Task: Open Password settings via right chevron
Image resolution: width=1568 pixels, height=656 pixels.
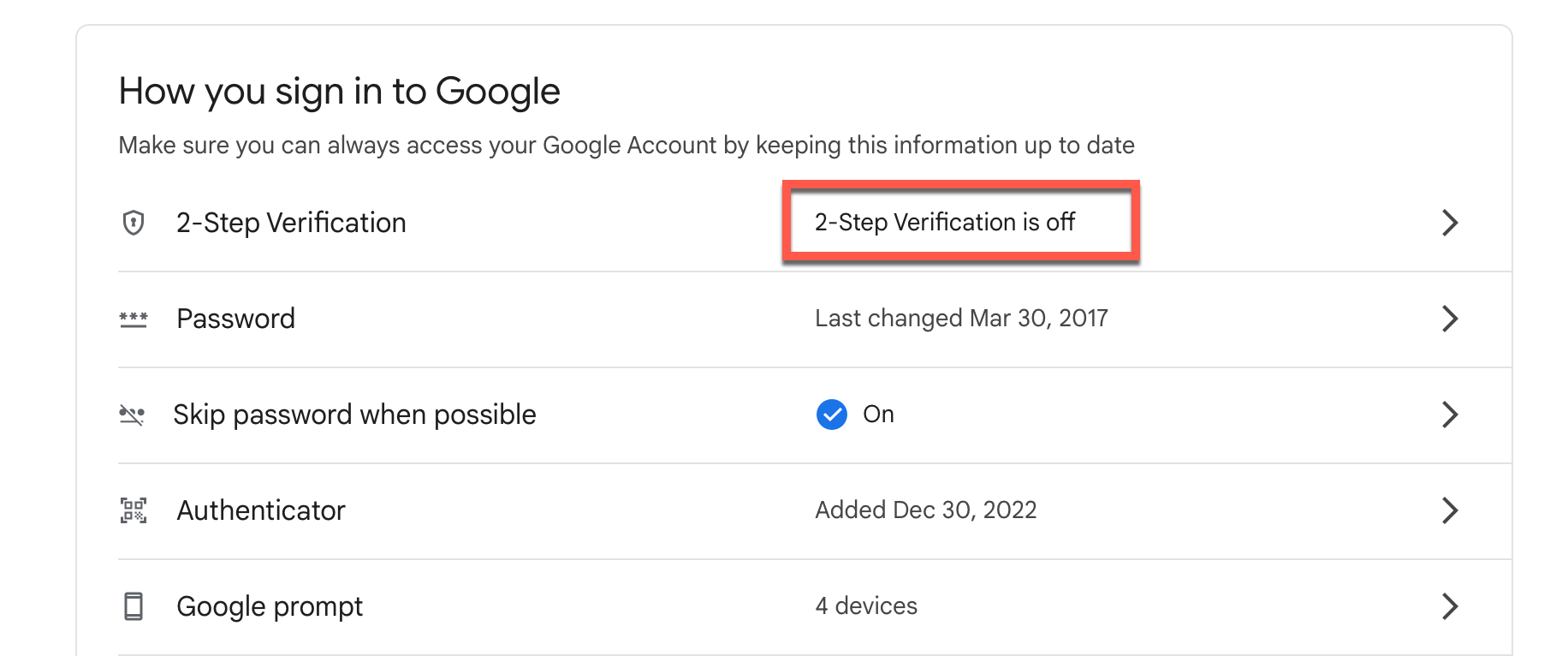Action: point(1449,319)
